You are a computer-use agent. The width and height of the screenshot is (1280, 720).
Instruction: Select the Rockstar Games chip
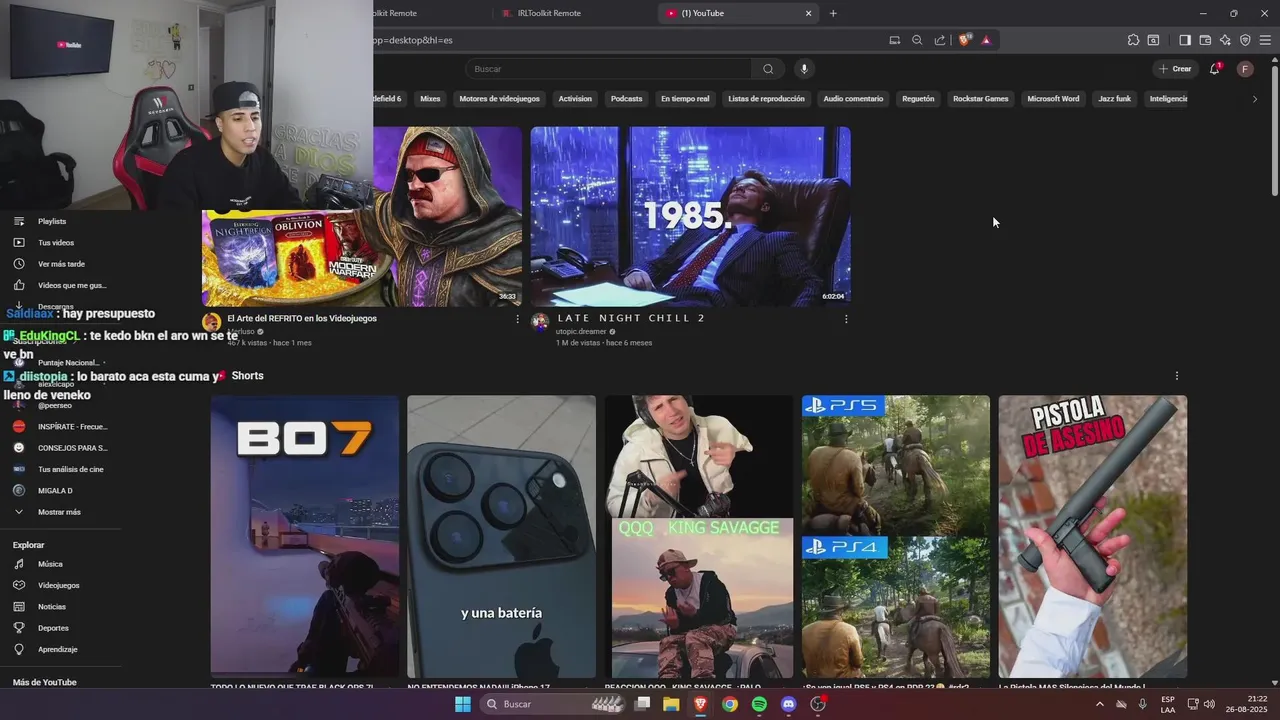pyautogui.click(x=981, y=99)
